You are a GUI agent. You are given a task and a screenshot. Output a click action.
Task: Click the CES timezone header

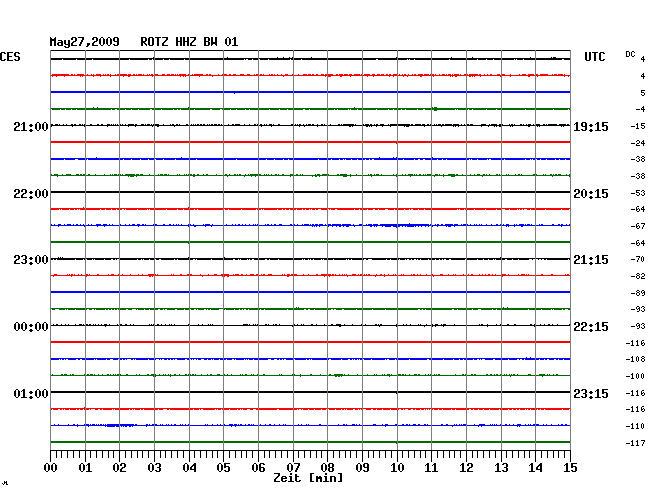click(x=10, y=57)
